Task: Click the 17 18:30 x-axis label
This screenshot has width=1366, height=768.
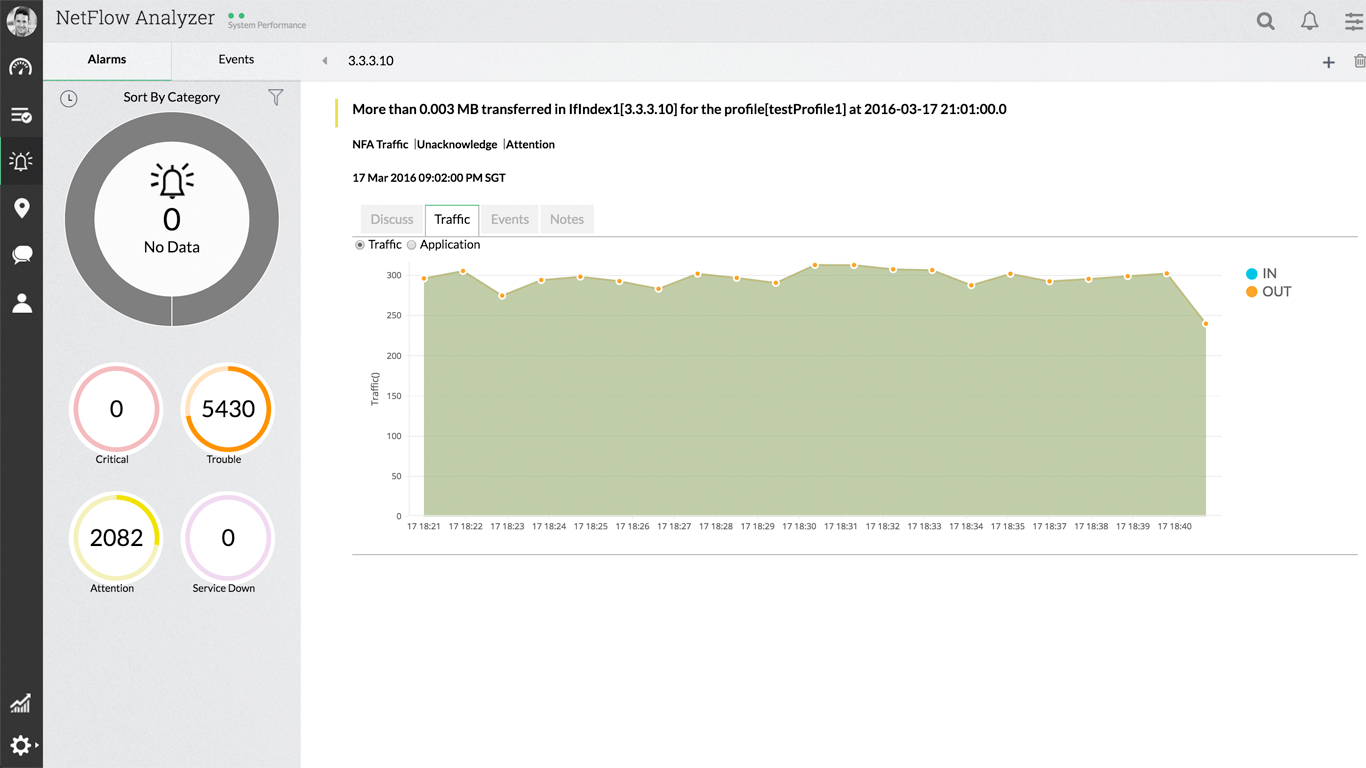Action: coord(799,526)
